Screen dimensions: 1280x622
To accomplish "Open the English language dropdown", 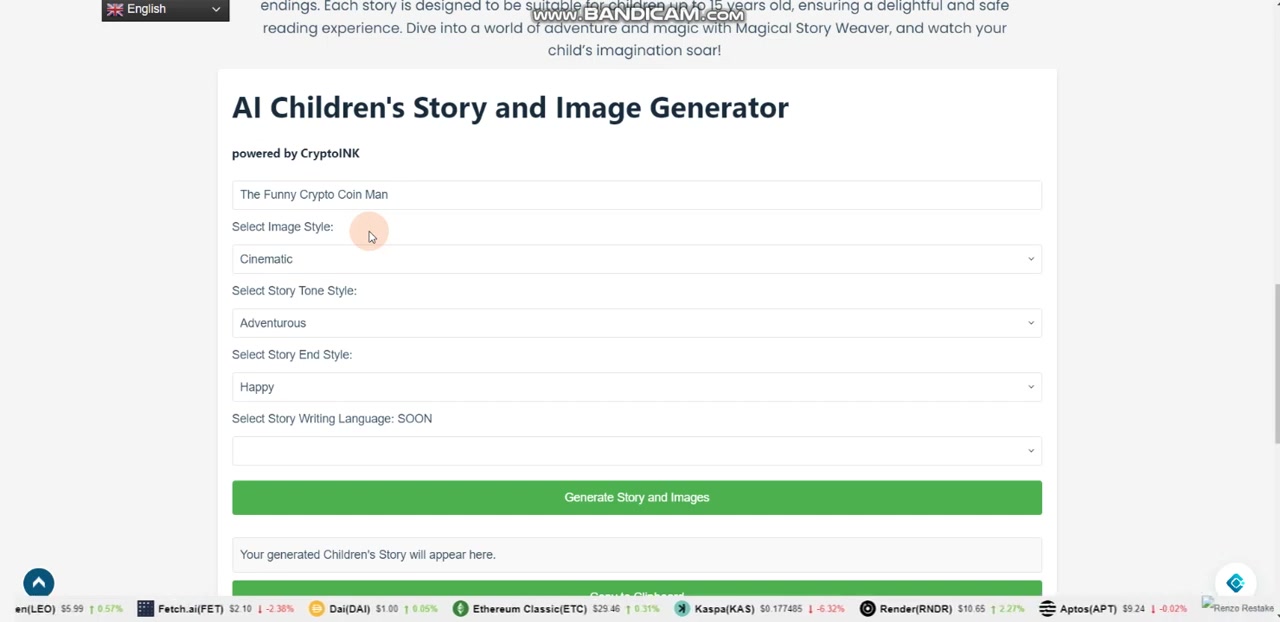I will coord(165,9).
